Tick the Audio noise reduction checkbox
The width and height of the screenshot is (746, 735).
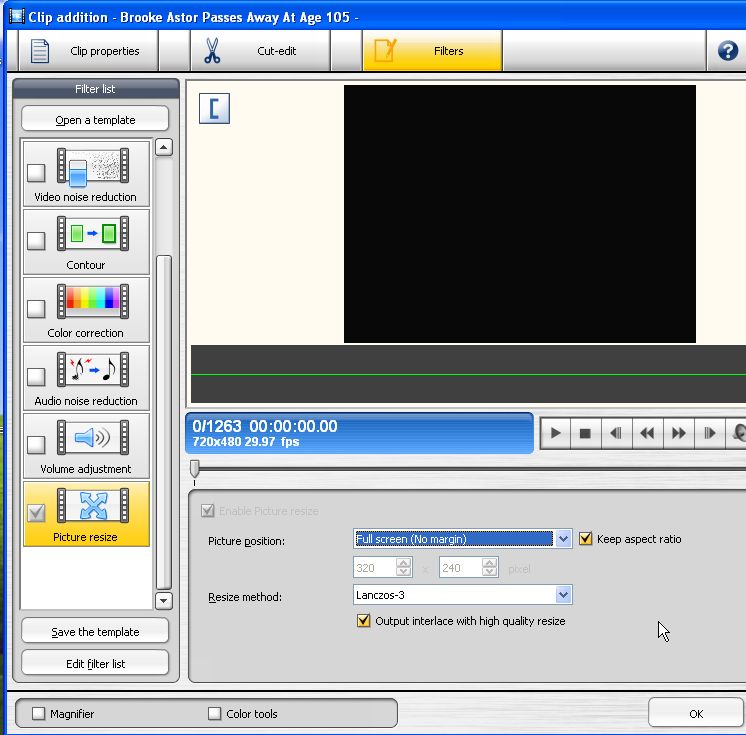tap(36, 377)
